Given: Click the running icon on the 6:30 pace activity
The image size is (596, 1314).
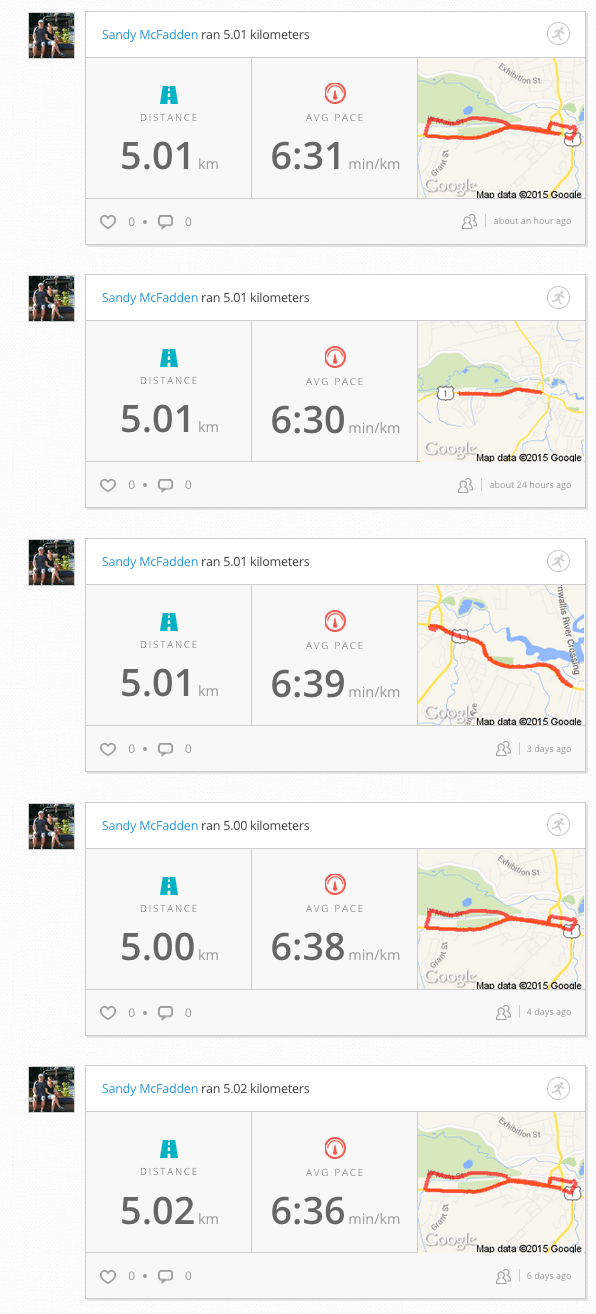Looking at the screenshot, I should (558, 297).
